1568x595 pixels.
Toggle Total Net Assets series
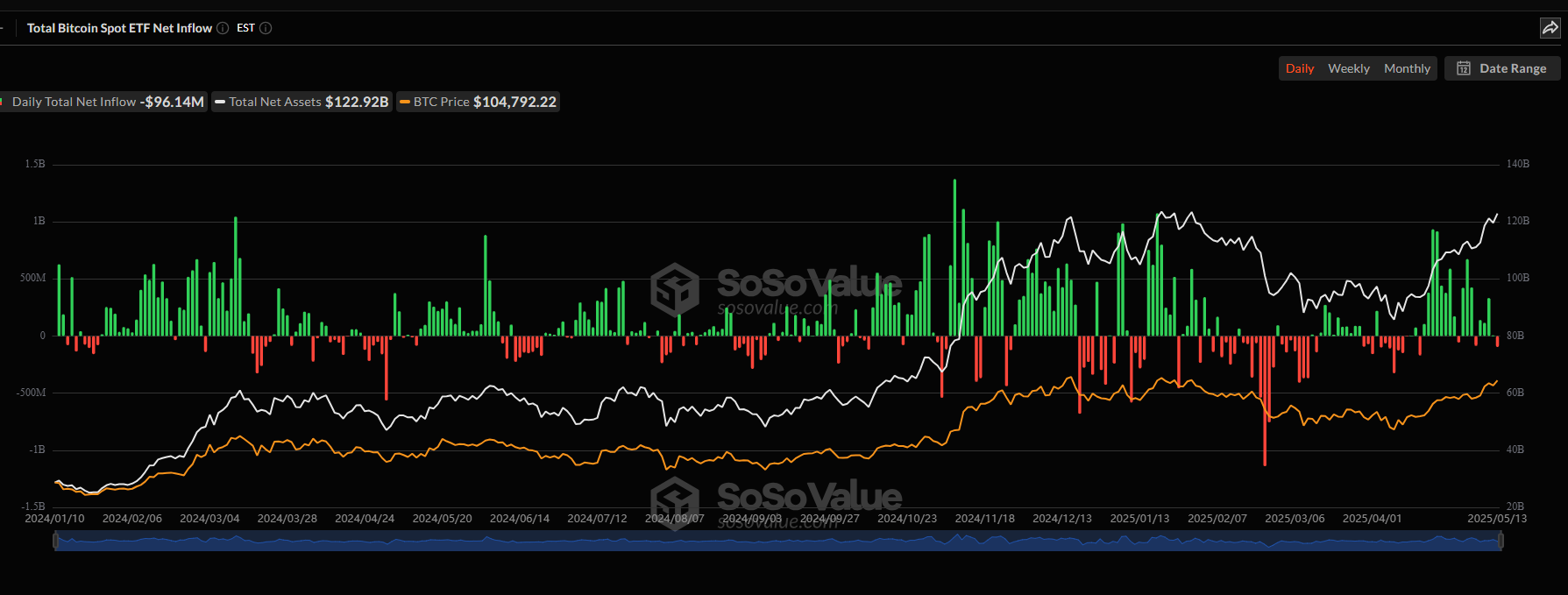pyautogui.click(x=302, y=102)
